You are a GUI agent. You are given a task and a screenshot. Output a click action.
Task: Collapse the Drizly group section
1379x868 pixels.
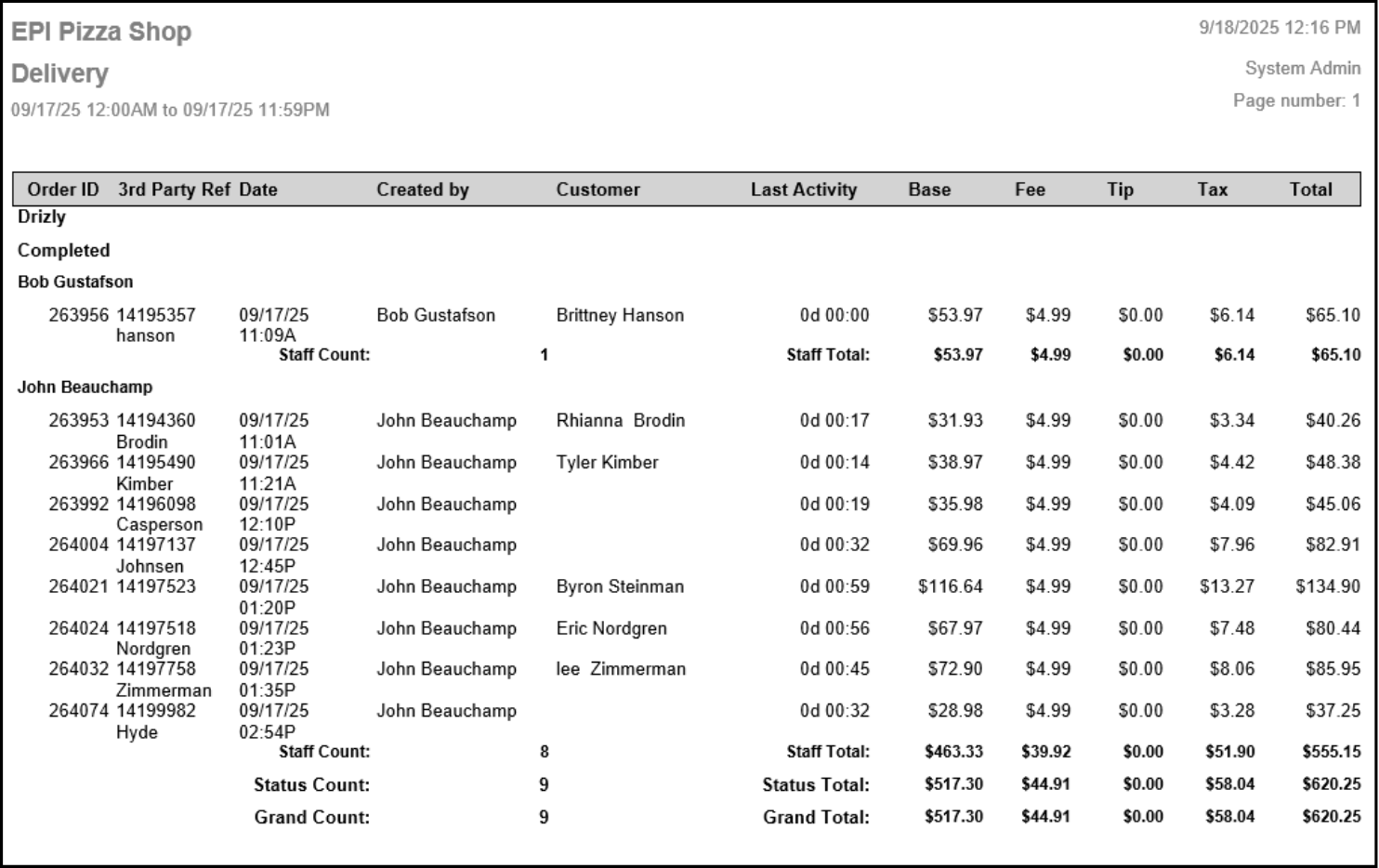point(41,217)
